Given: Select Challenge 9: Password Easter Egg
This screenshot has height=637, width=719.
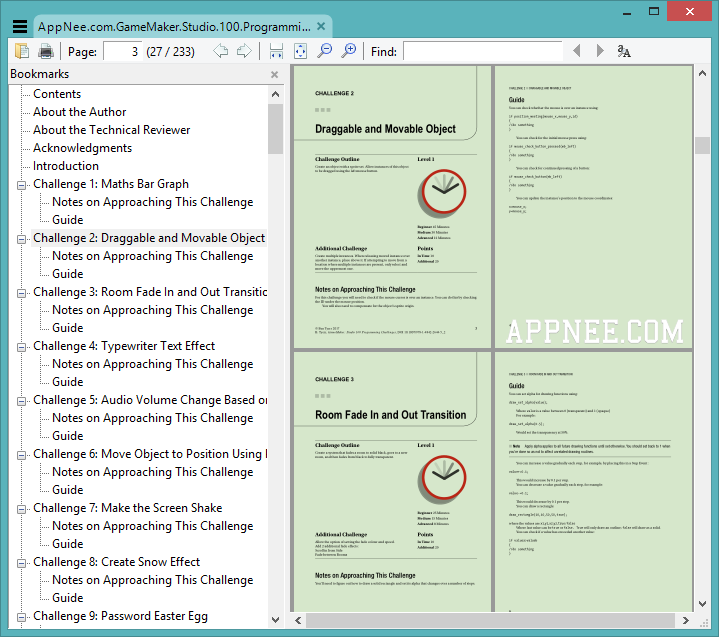Looking at the screenshot, I should (120, 616).
